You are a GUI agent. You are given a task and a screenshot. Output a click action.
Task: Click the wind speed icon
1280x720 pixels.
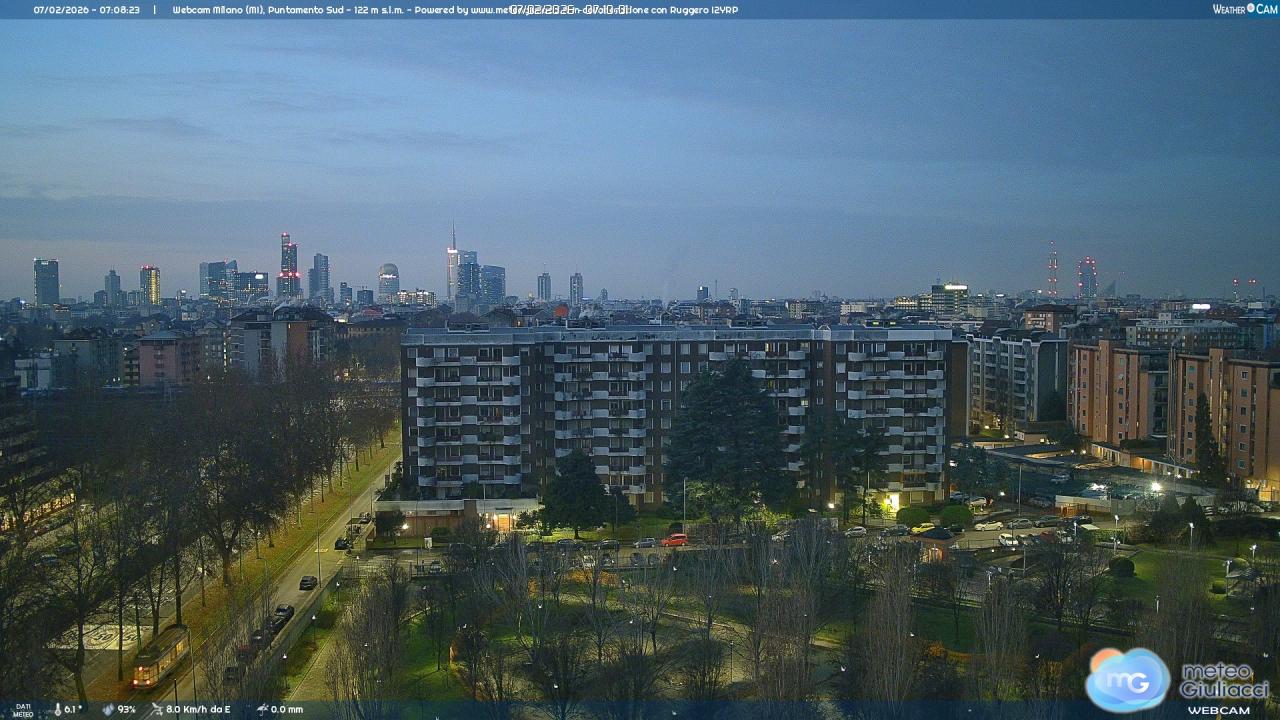tap(157, 710)
